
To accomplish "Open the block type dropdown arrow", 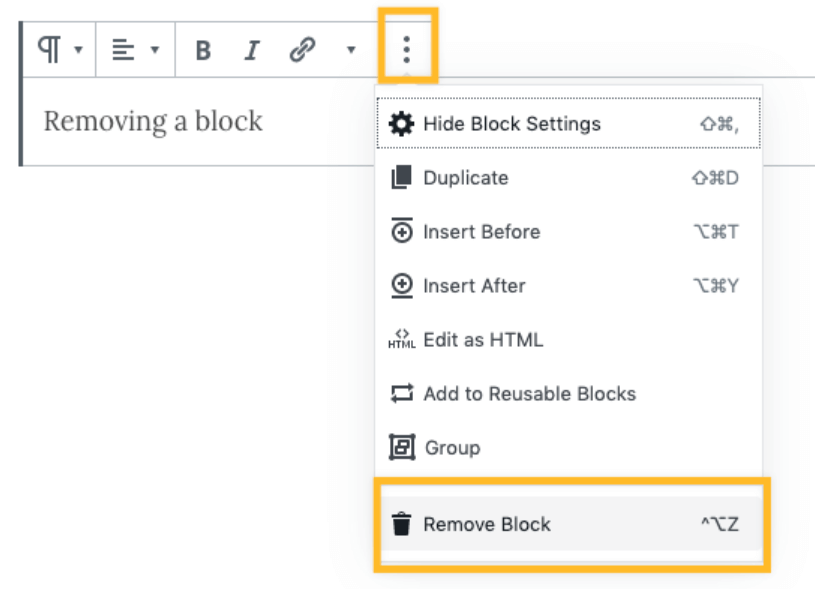I will click(x=78, y=50).
